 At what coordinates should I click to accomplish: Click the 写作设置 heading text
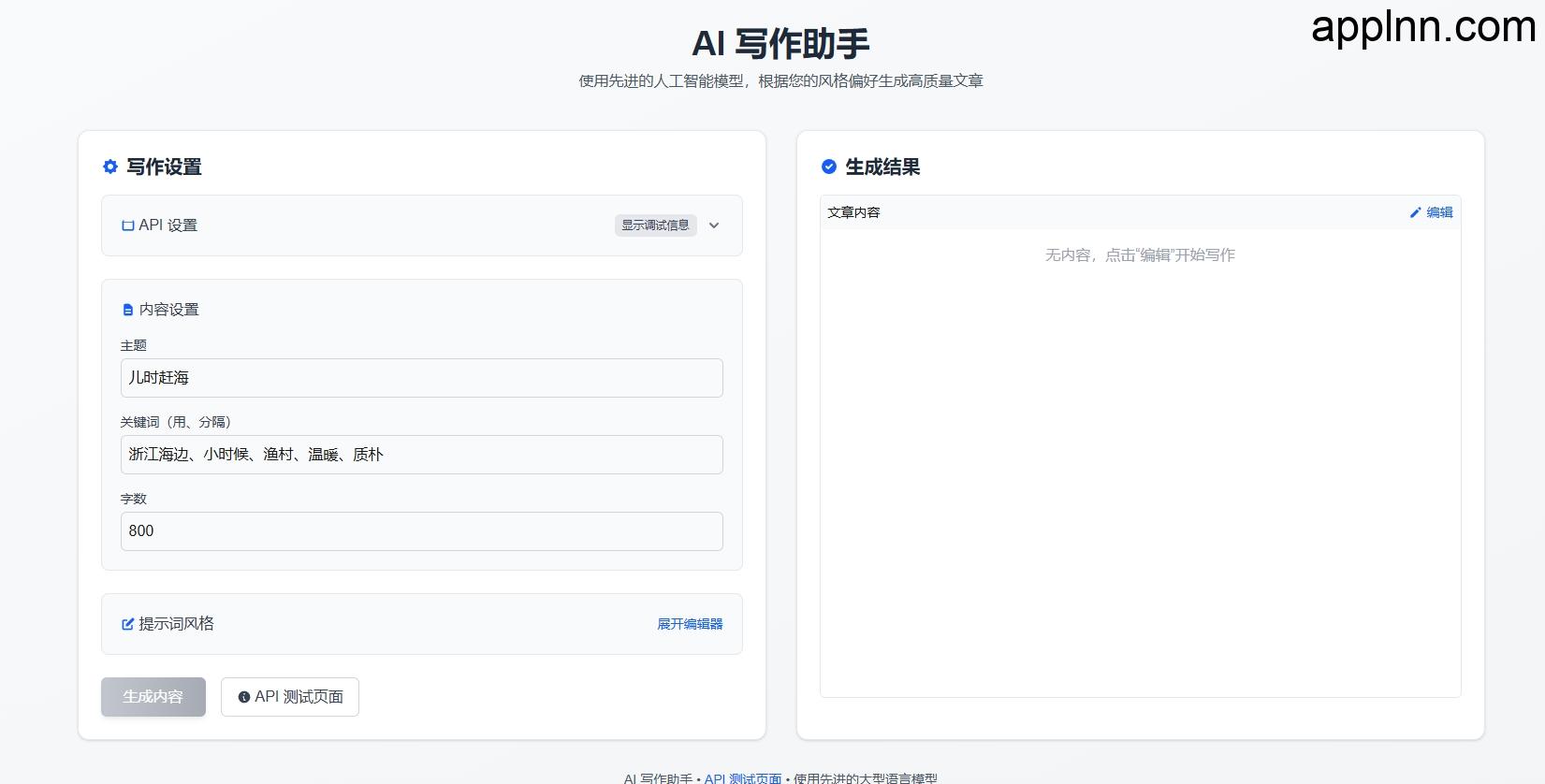165,167
